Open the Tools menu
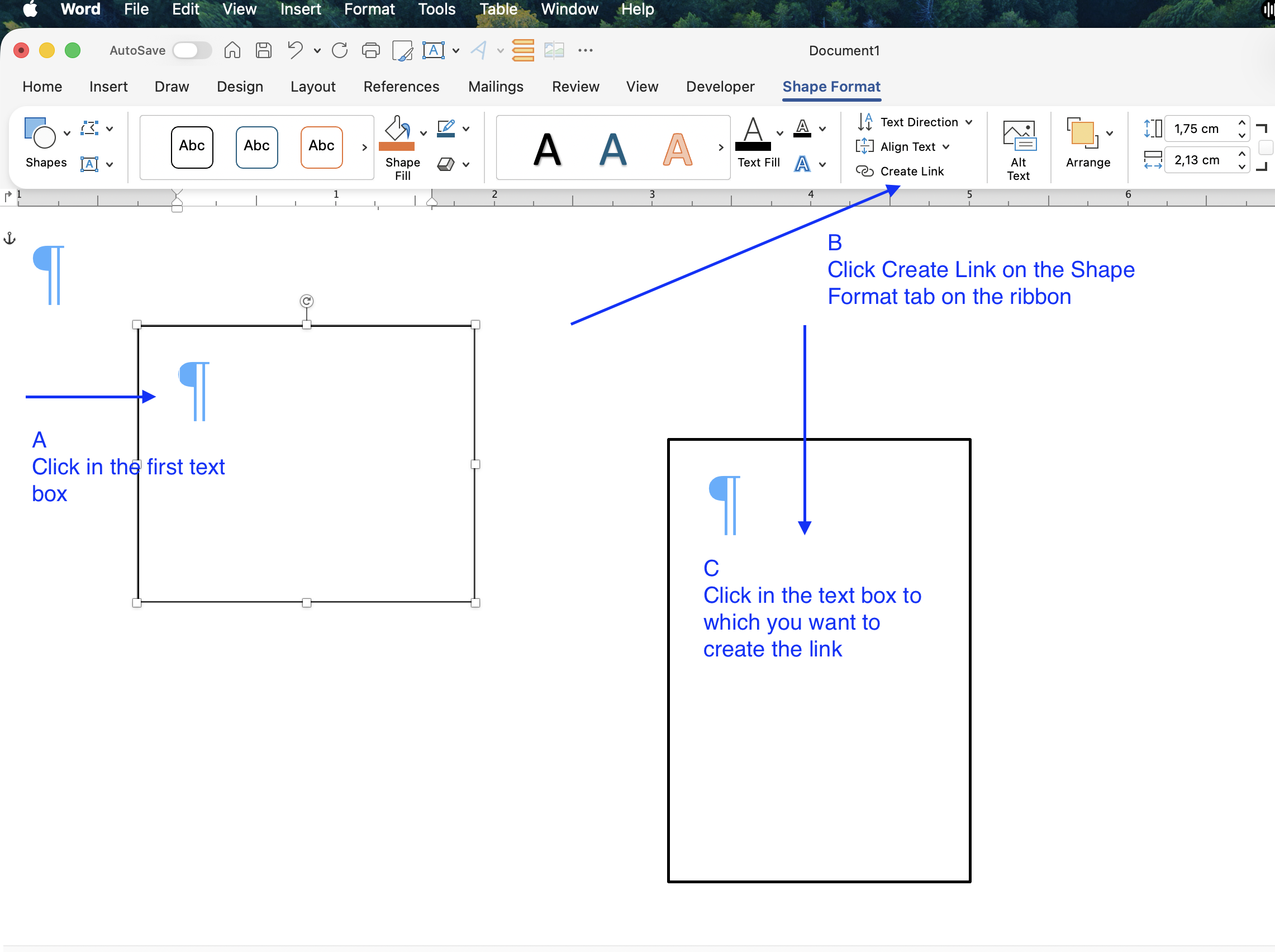This screenshot has height=952, width=1275. pos(437,9)
